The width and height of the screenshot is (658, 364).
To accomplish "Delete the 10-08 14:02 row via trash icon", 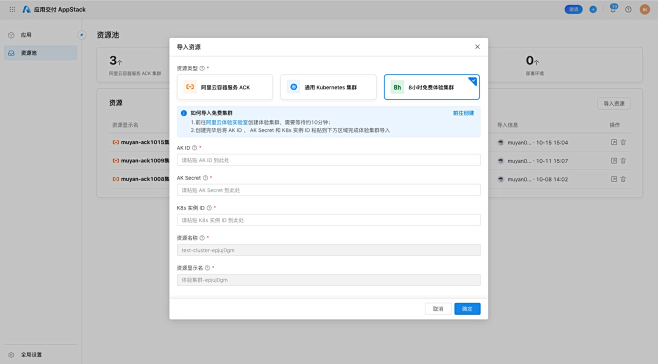I will 623,179.
